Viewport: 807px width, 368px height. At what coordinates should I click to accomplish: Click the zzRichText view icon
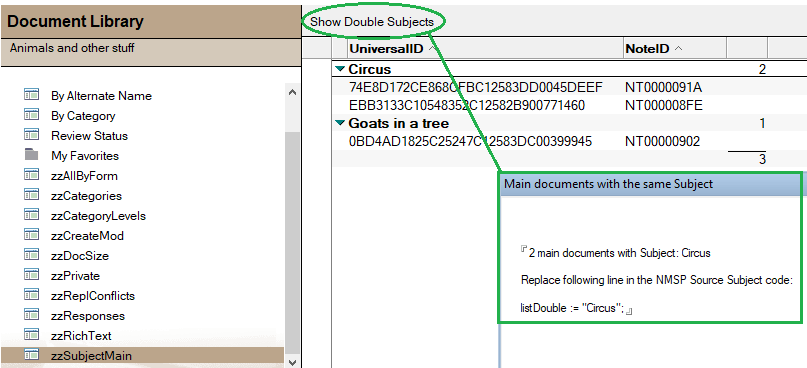click(x=31, y=336)
